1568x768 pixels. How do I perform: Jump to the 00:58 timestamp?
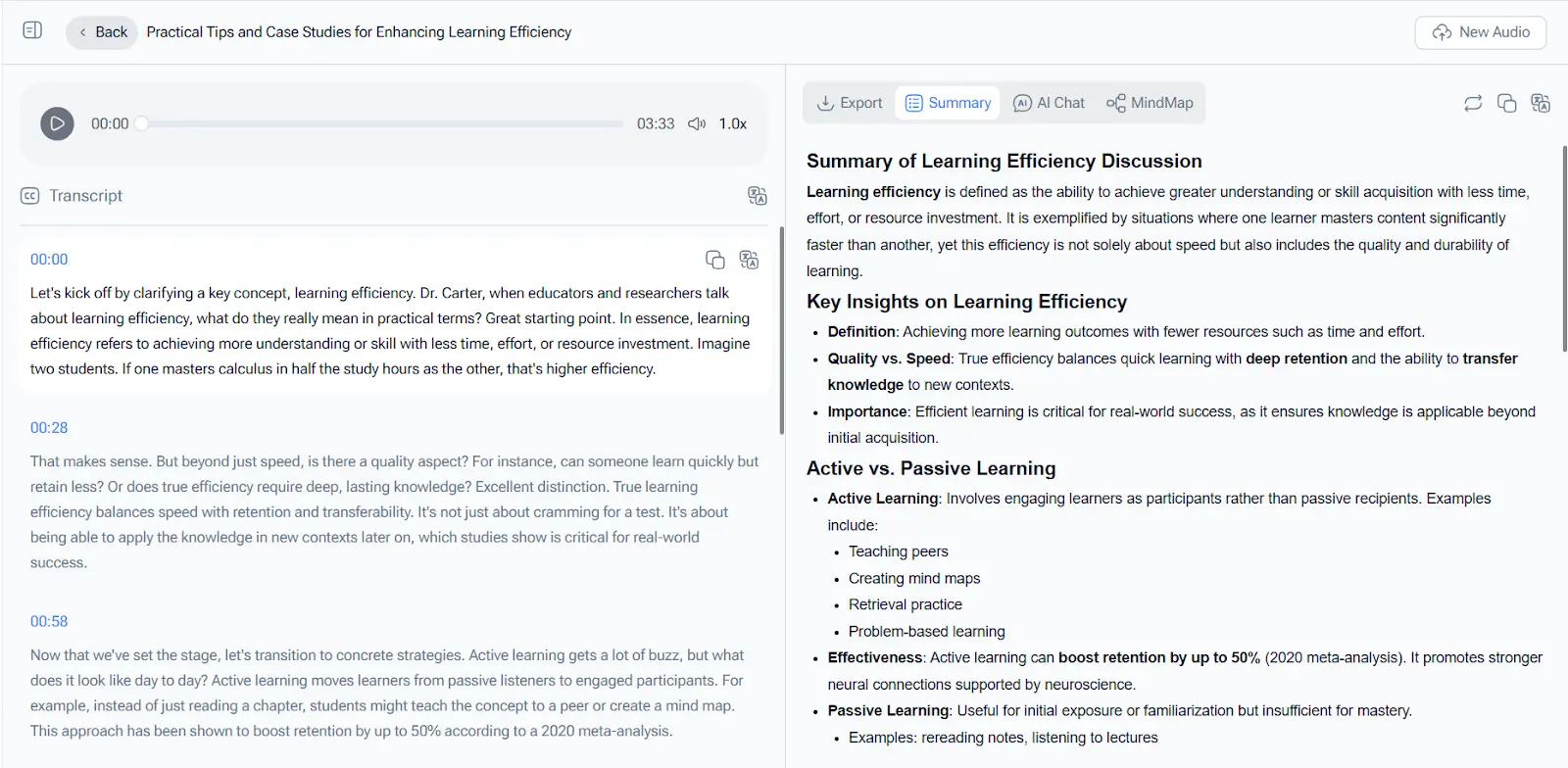(x=49, y=622)
